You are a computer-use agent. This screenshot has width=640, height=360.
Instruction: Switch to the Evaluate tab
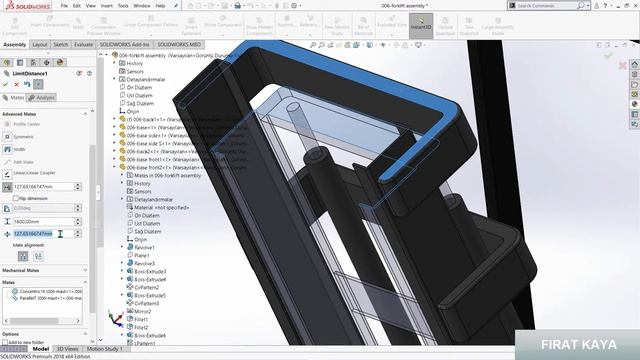tap(83, 44)
